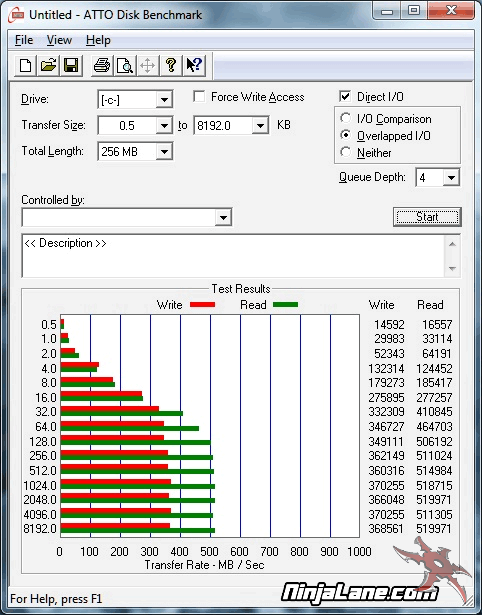
Task: Expand the Transfer Size minimum 0.5 dropdown
Action: pyautogui.click(x=164, y=126)
